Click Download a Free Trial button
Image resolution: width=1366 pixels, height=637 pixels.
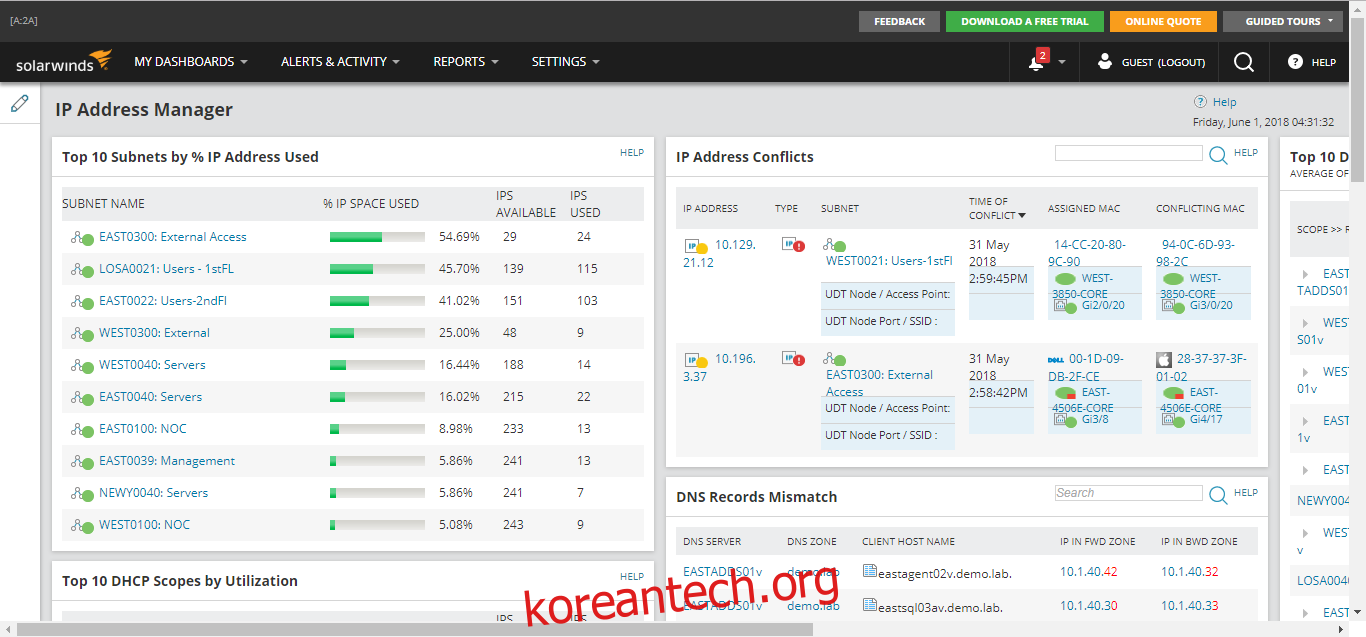(x=1025, y=21)
